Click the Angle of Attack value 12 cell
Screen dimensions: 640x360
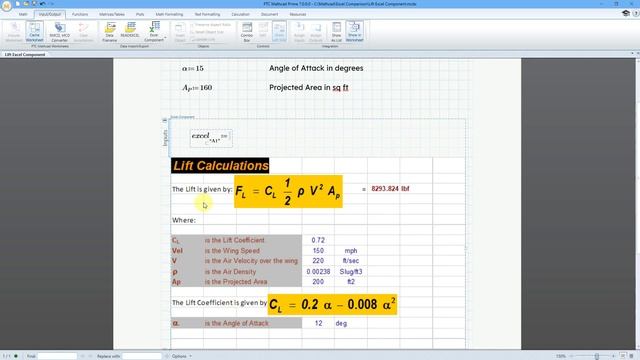click(x=318, y=323)
